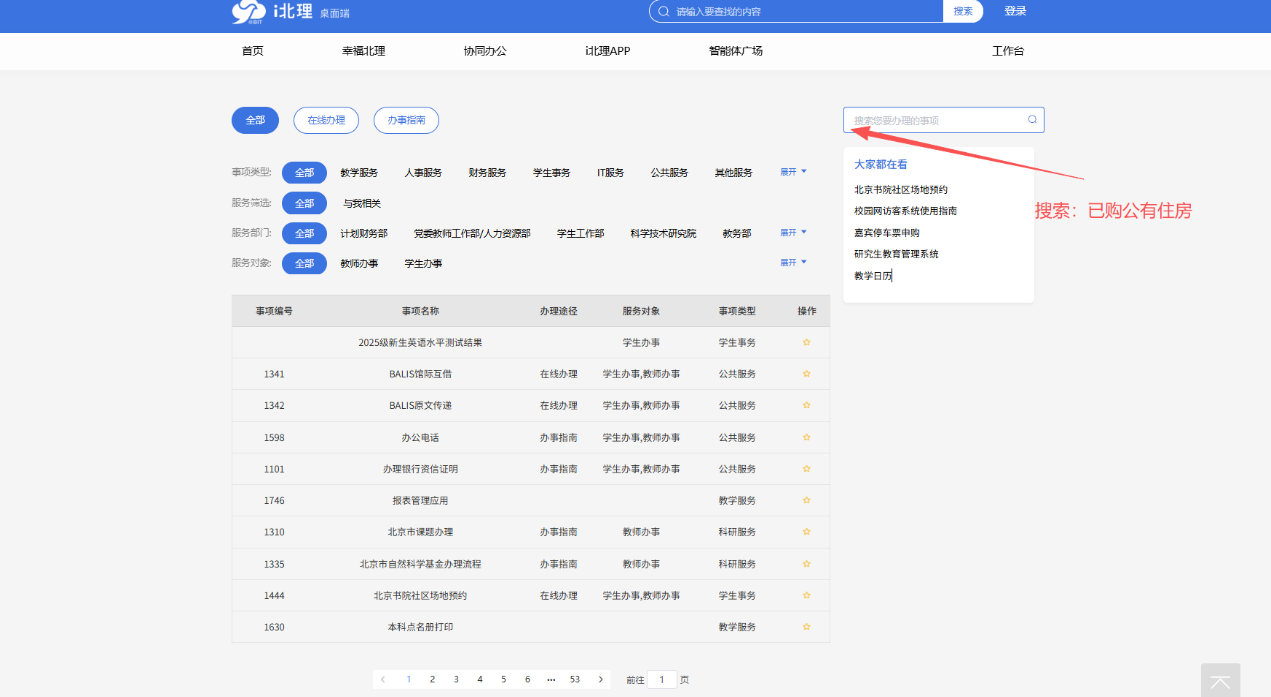The height and width of the screenshot is (697, 1271).
Task: Expand the 服务对象 filter row
Action: point(793,262)
